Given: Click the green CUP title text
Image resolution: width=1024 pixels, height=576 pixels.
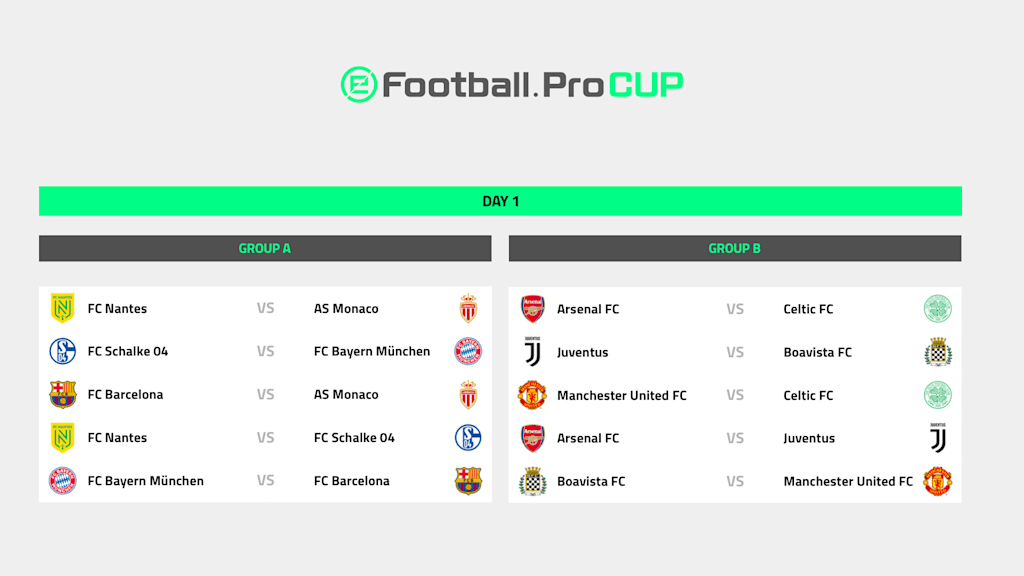Looking at the screenshot, I should click(x=646, y=85).
